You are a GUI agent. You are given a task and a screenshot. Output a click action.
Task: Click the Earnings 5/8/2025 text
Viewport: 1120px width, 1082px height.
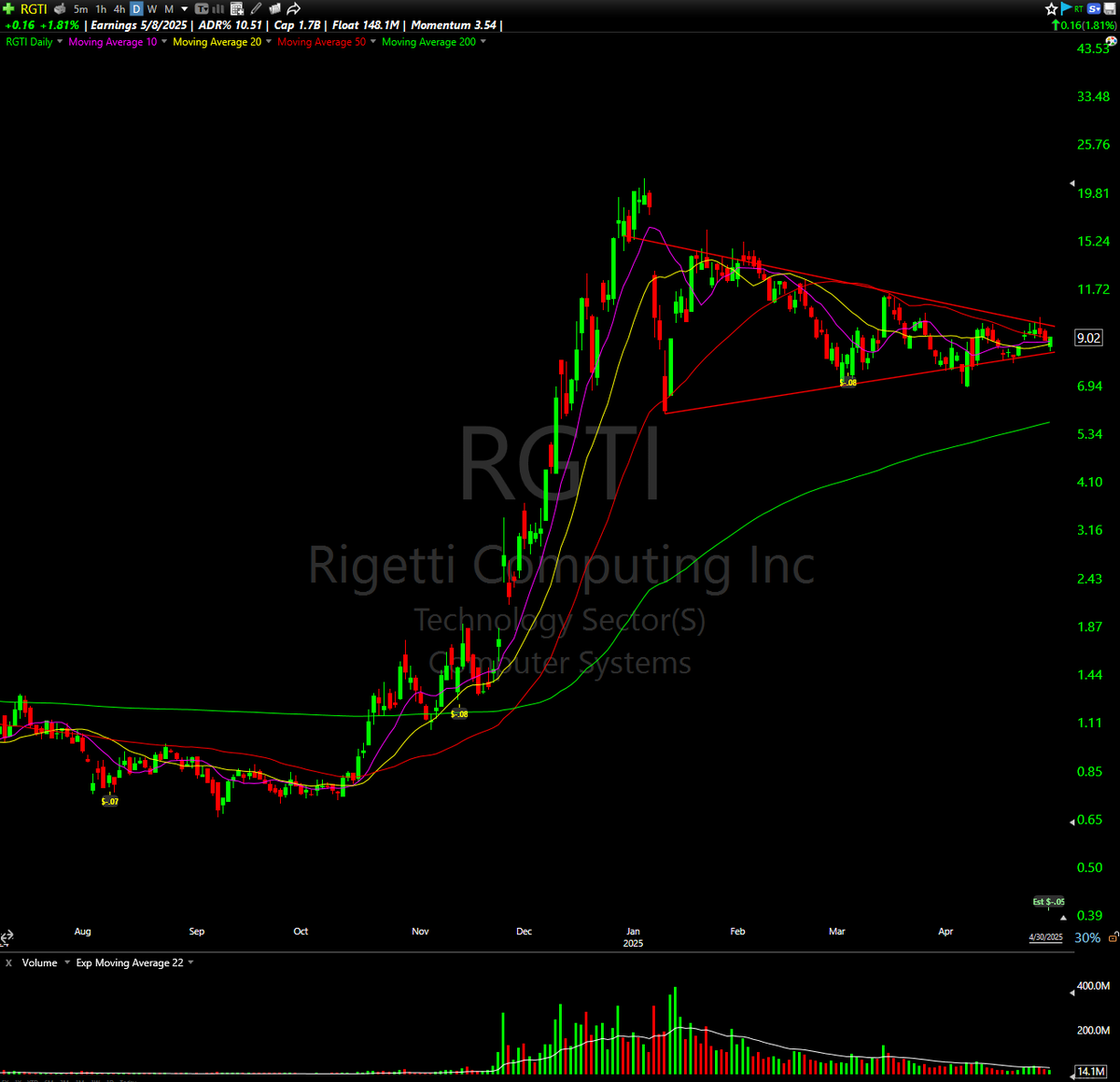click(139, 25)
